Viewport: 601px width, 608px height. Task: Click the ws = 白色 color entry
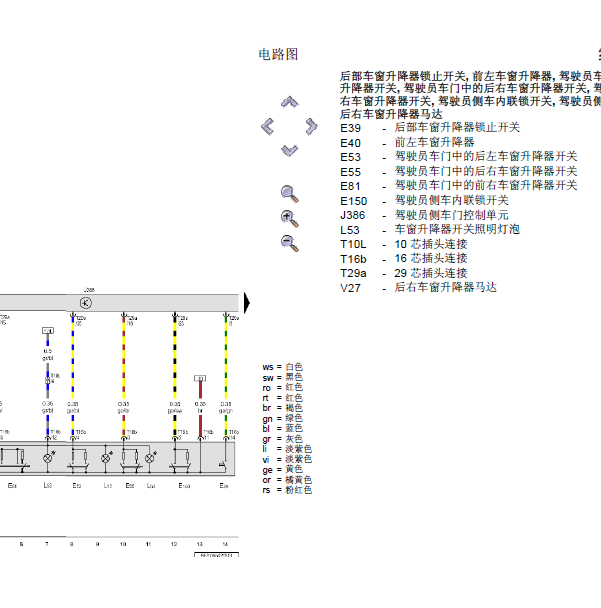coord(283,367)
